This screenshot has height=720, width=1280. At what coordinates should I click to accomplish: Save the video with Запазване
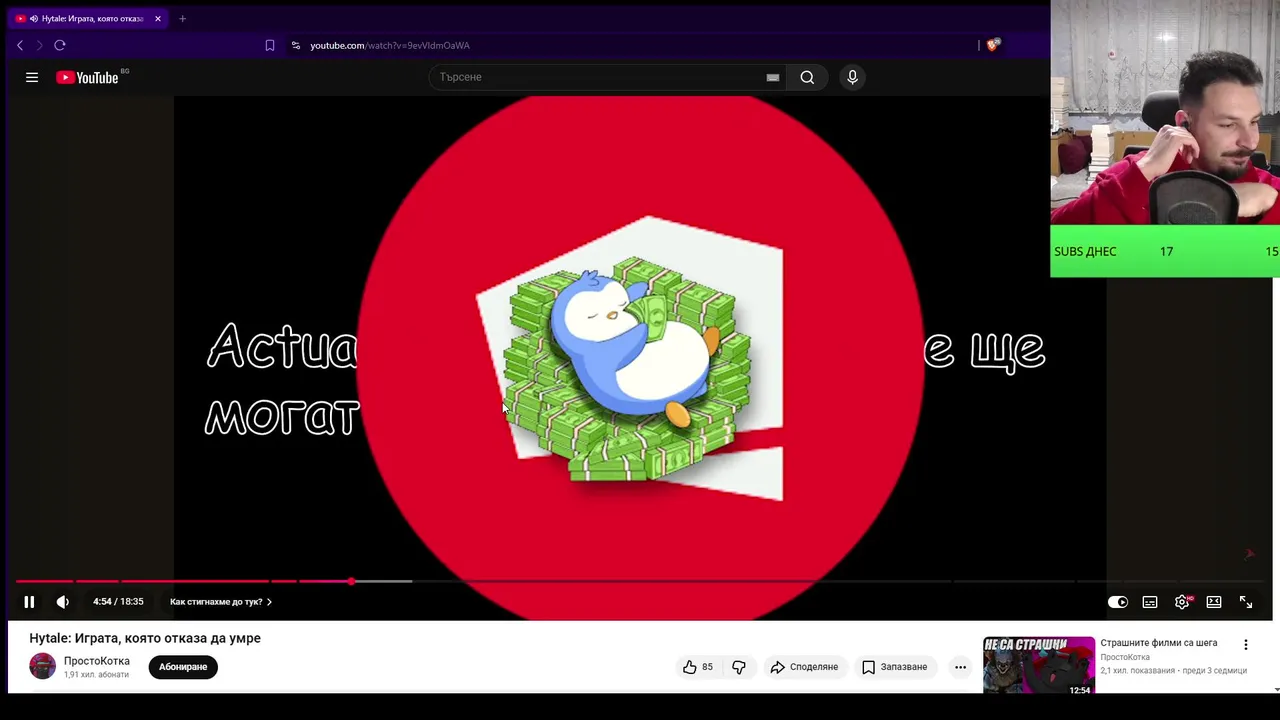click(x=894, y=667)
